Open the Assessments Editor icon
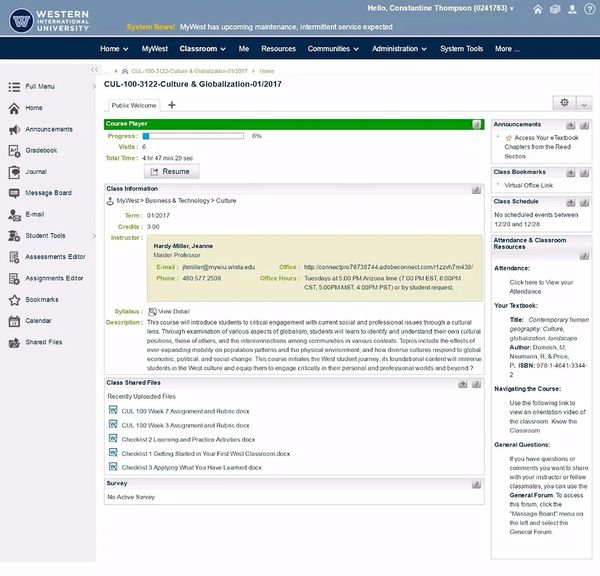600x576 pixels. pyautogui.click(x=14, y=257)
